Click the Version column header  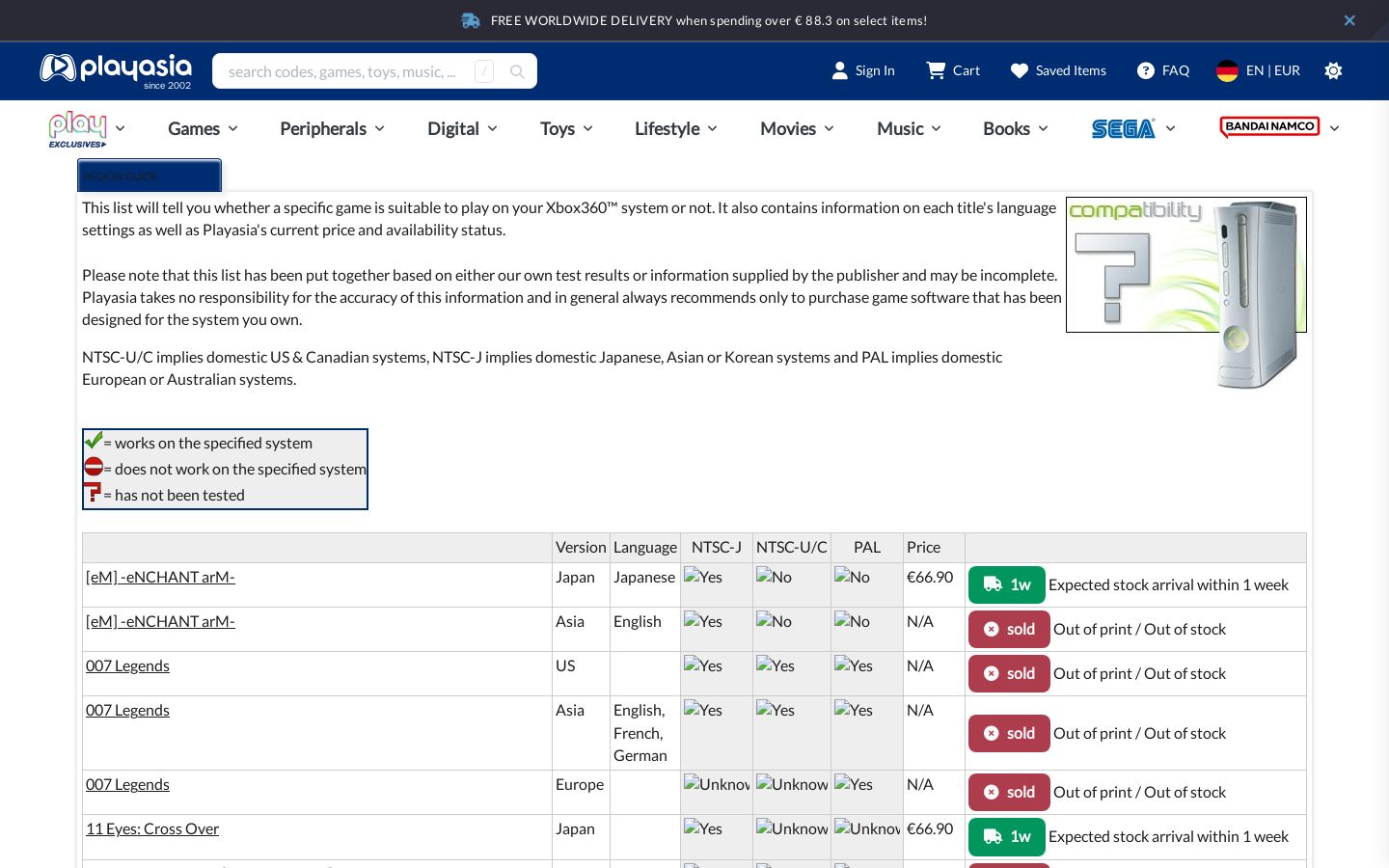point(581,547)
